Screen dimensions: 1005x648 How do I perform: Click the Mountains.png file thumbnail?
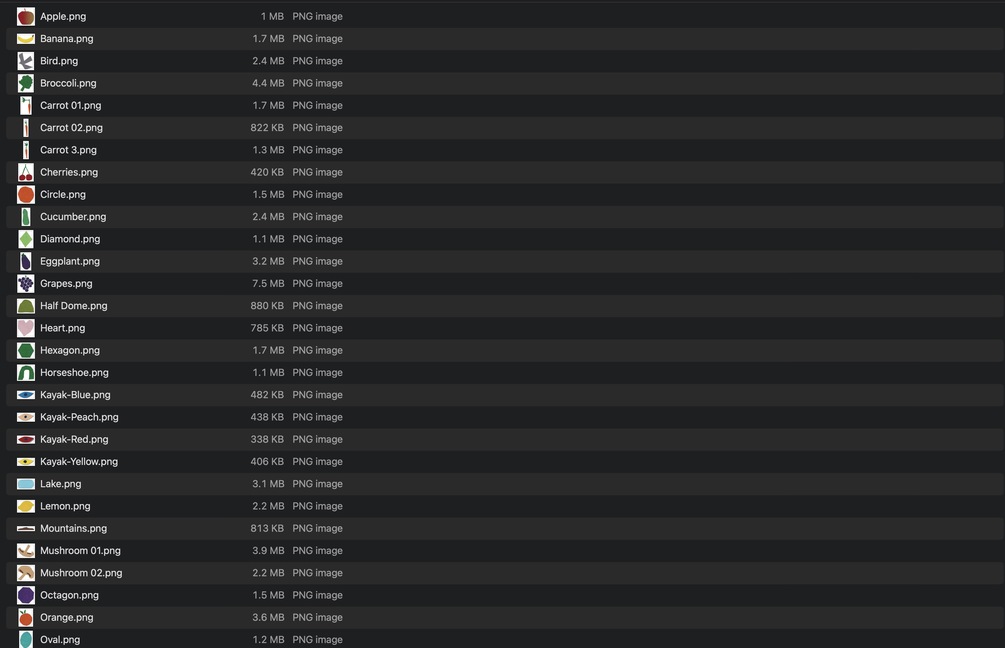coord(26,528)
